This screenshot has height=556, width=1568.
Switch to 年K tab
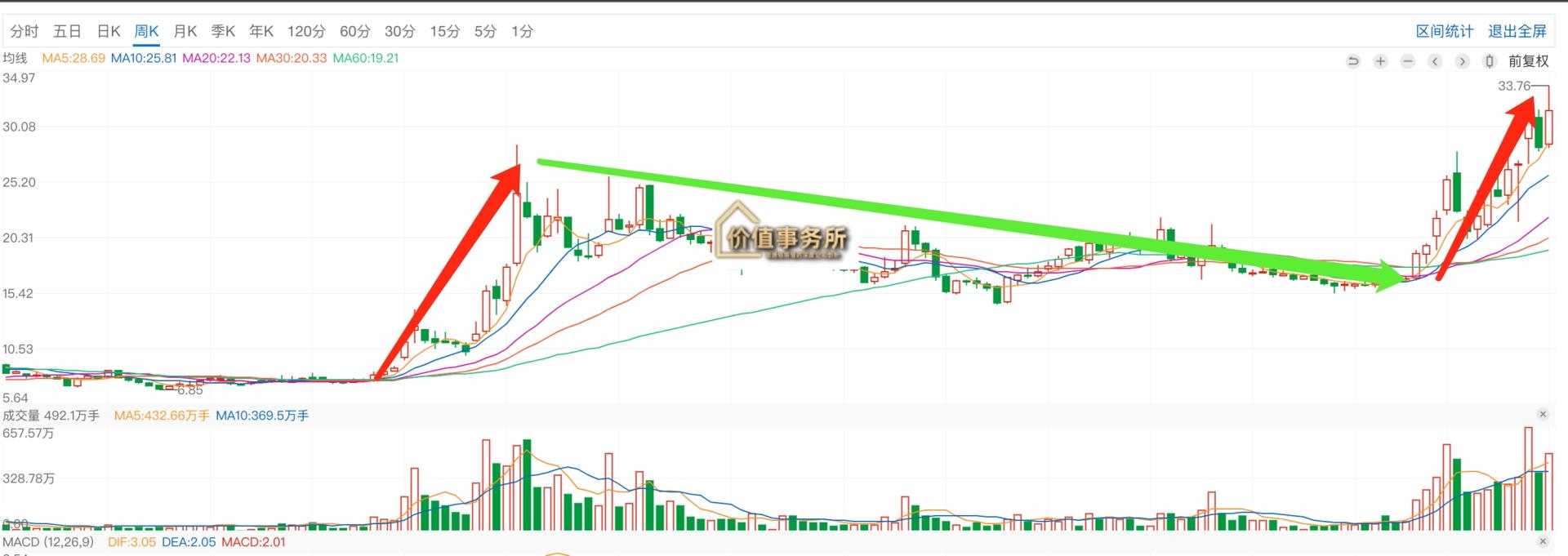[x=261, y=31]
